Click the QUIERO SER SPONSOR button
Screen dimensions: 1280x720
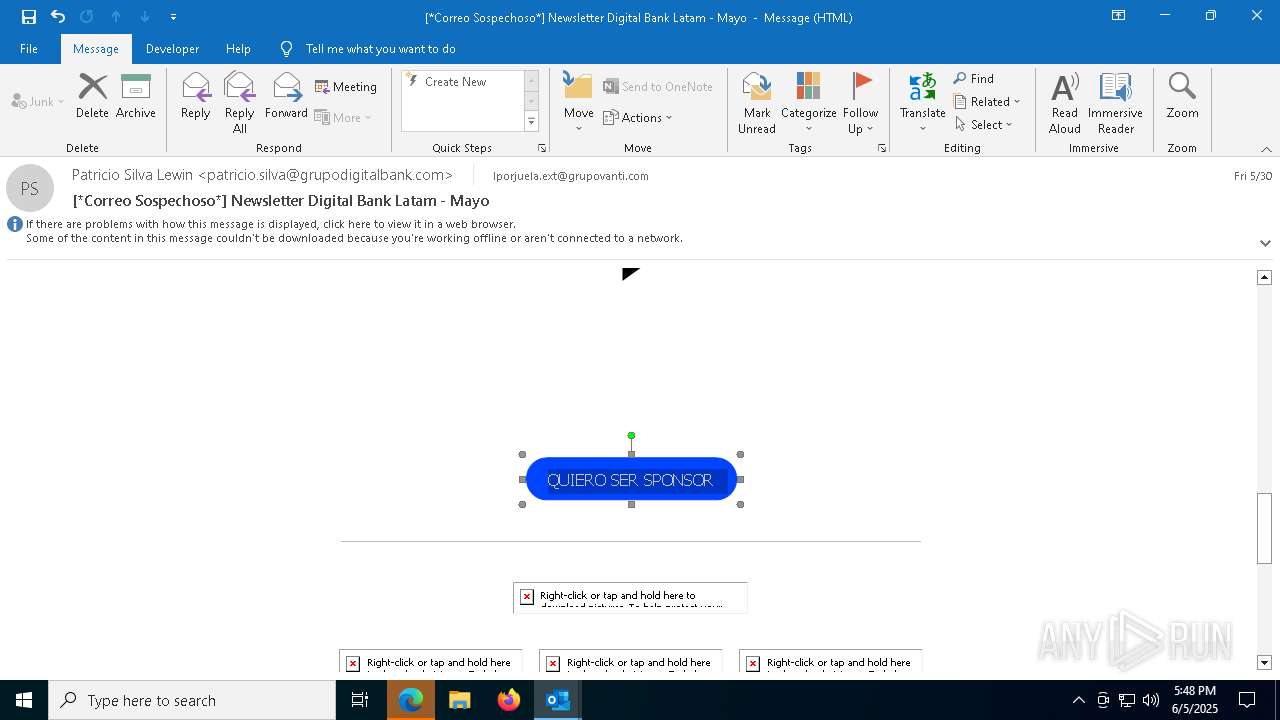[631, 480]
